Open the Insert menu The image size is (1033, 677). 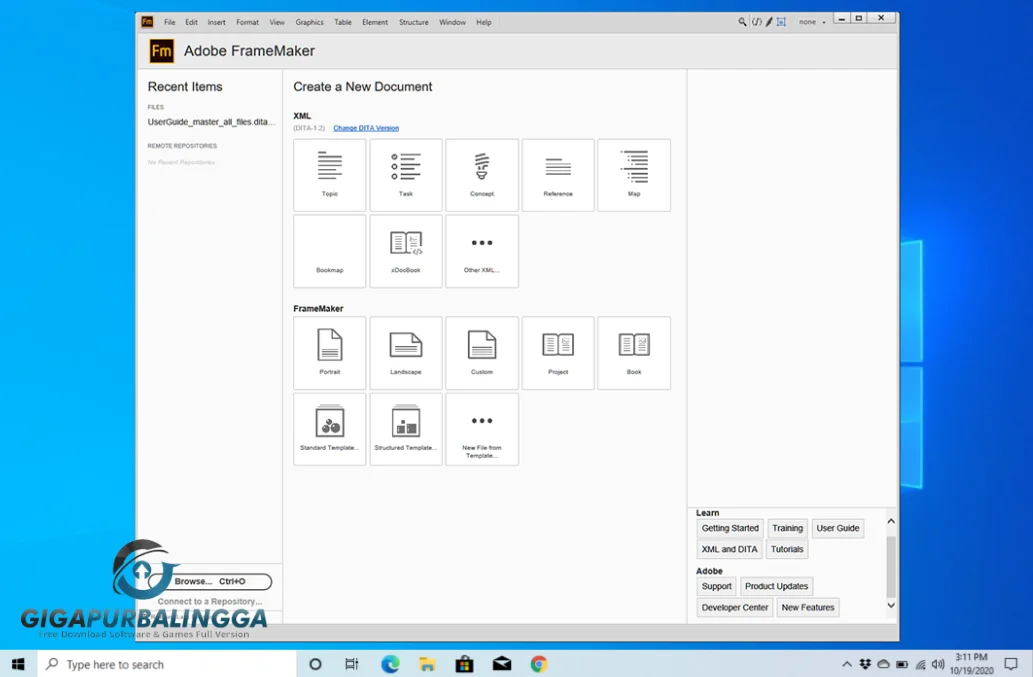tap(216, 22)
